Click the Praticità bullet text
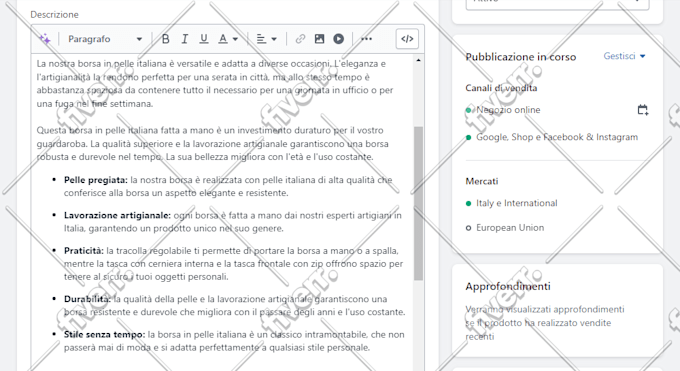Viewport: 680px width, 371px height. point(233,263)
